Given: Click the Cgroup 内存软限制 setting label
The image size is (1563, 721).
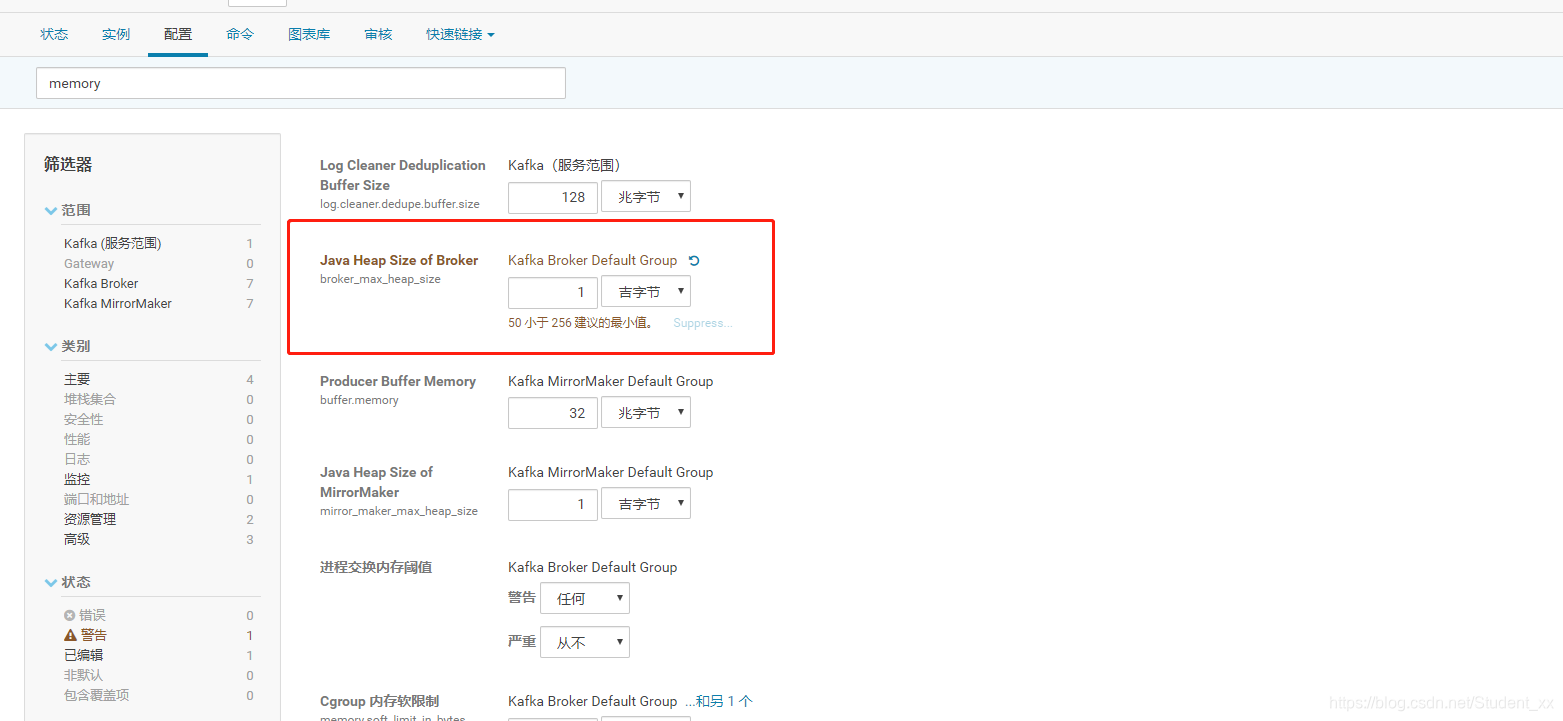Looking at the screenshot, I should (x=379, y=701).
